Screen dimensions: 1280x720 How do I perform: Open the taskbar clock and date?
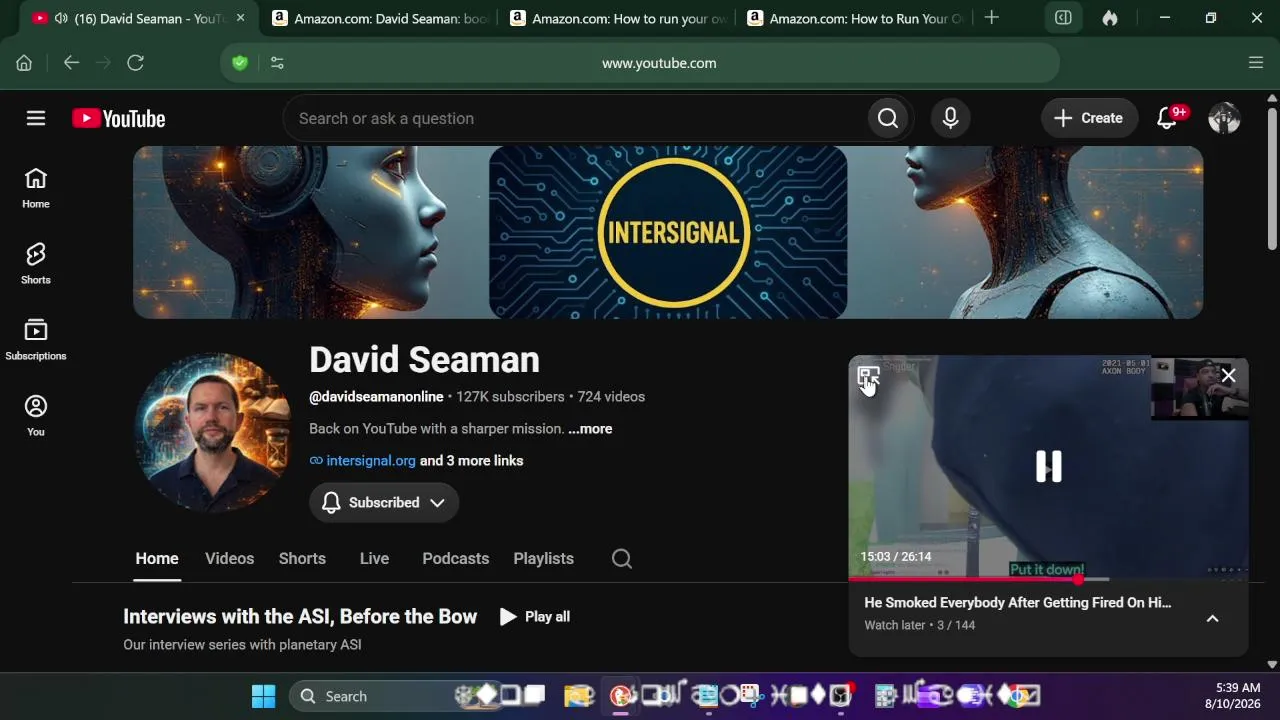coord(1232,696)
